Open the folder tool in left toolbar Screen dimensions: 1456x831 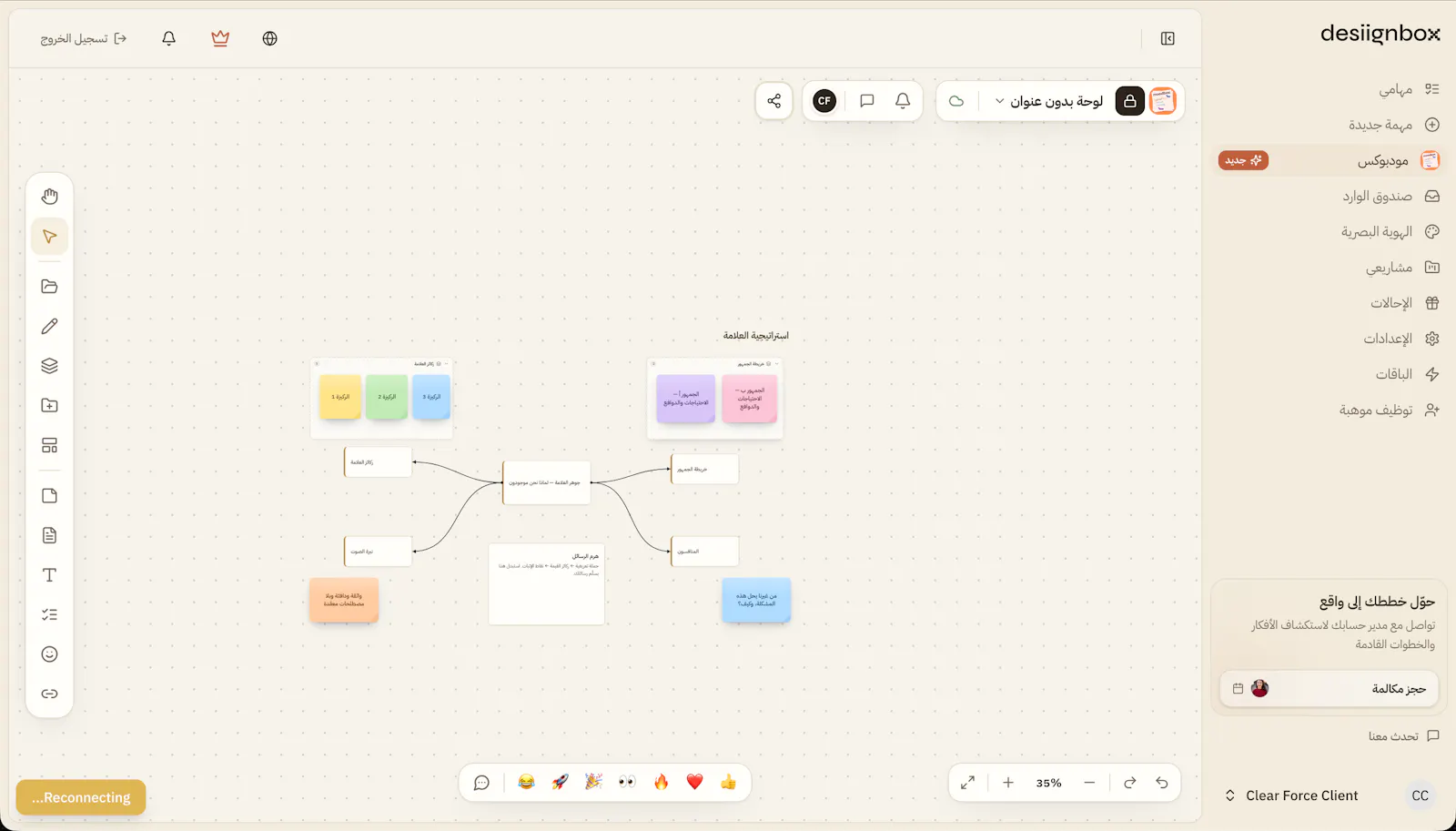49,287
